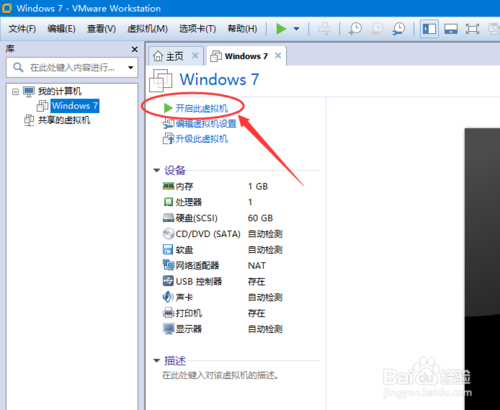This screenshot has height=410, width=500.
Task: Open the 虚拟机(M) menu
Action: tap(147, 29)
